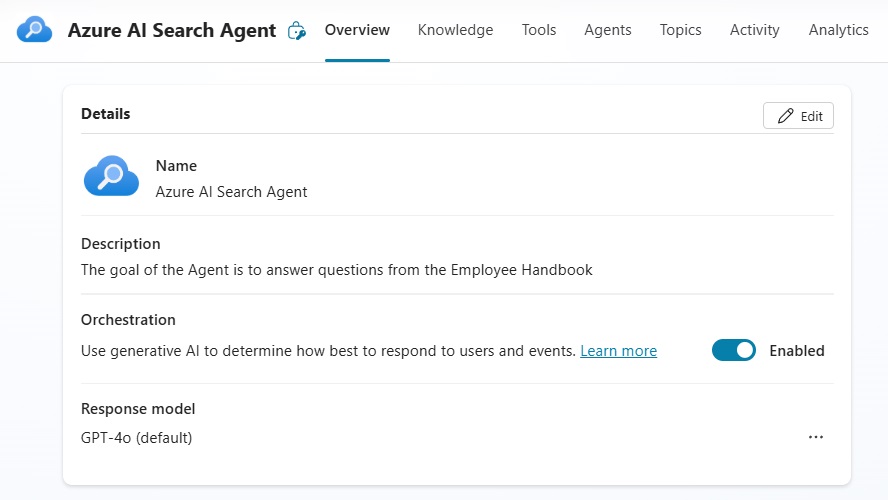Open the Activity tab
Viewport: 888px width, 500px height.
pos(754,30)
